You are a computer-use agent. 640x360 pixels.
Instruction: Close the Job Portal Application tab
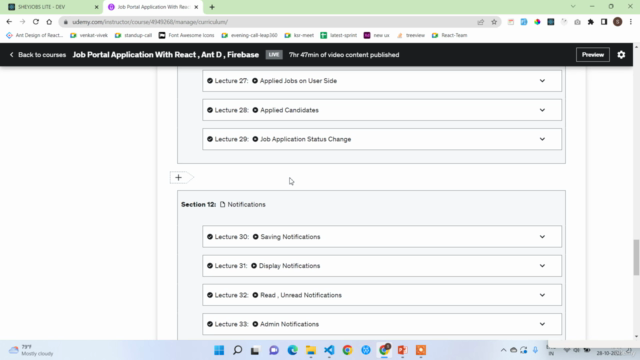[196, 7]
